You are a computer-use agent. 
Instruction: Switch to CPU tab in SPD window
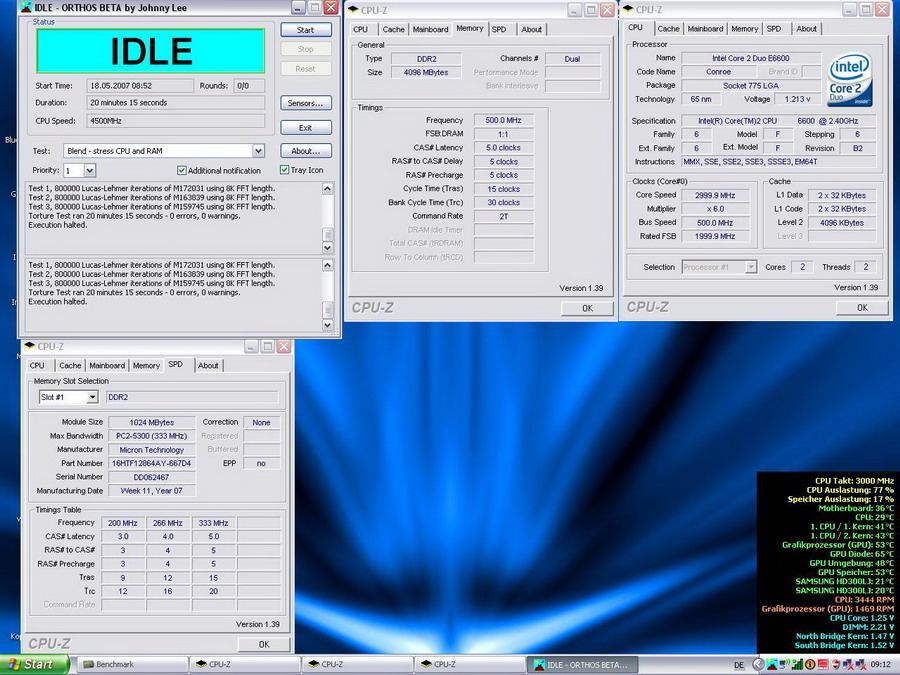pos(37,366)
